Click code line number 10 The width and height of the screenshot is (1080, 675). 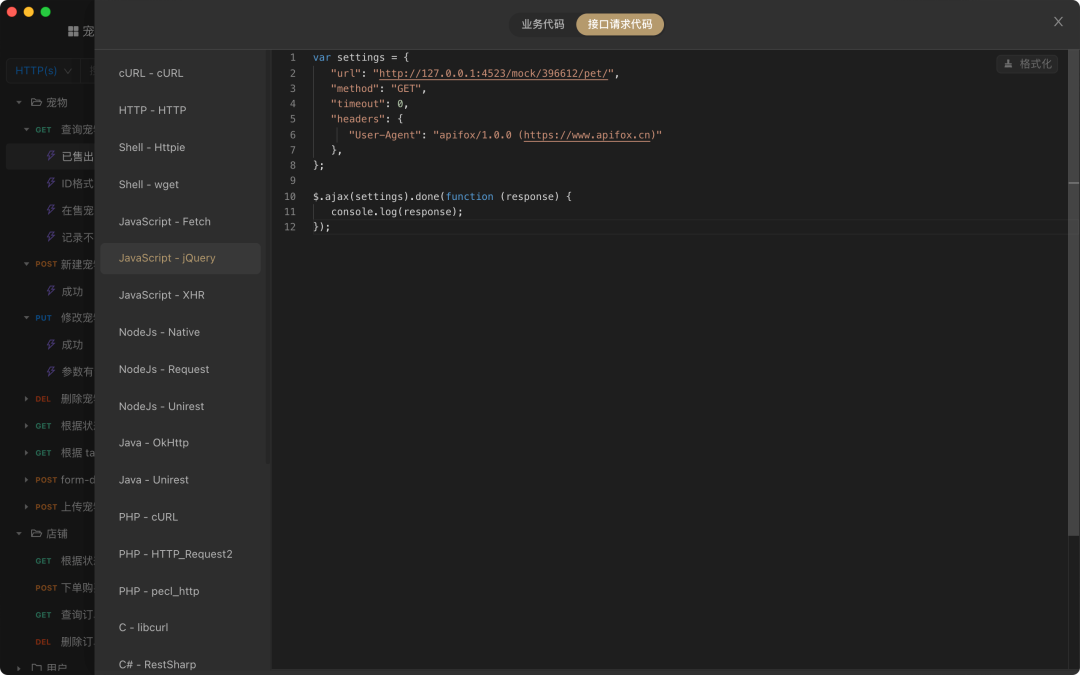pyautogui.click(x=290, y=196)
